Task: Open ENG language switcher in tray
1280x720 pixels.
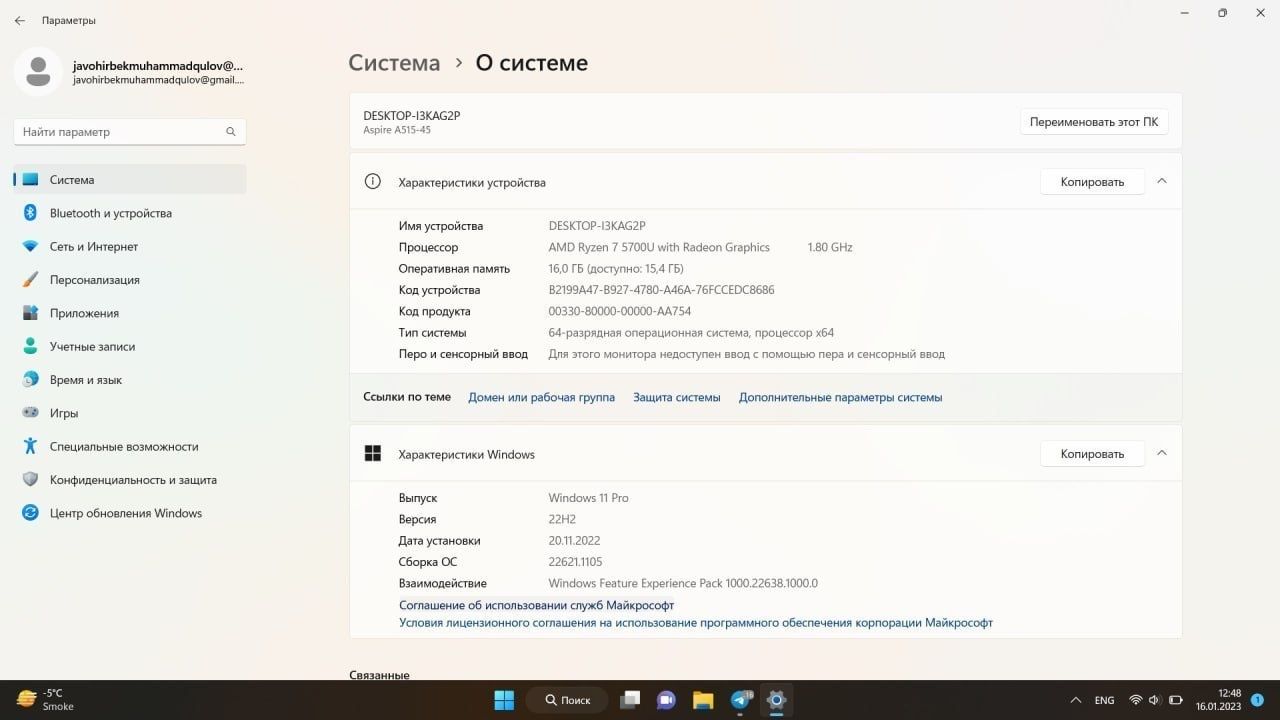Action: [x=1104, y=700]
